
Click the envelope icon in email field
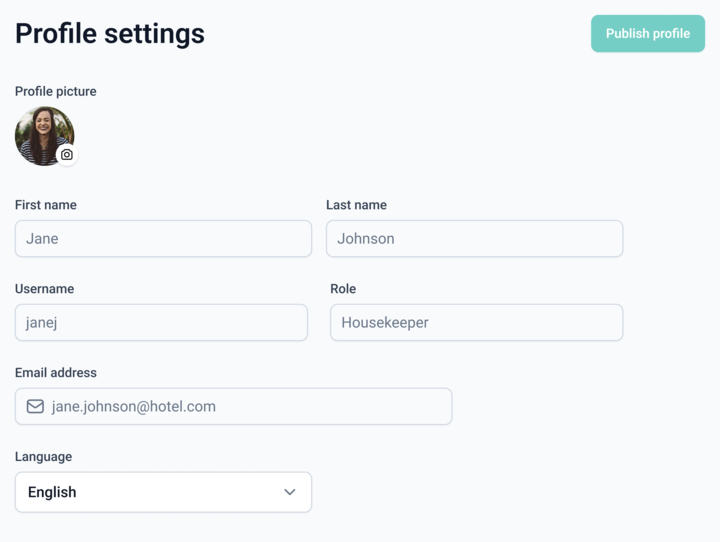(x=35, y=407)
